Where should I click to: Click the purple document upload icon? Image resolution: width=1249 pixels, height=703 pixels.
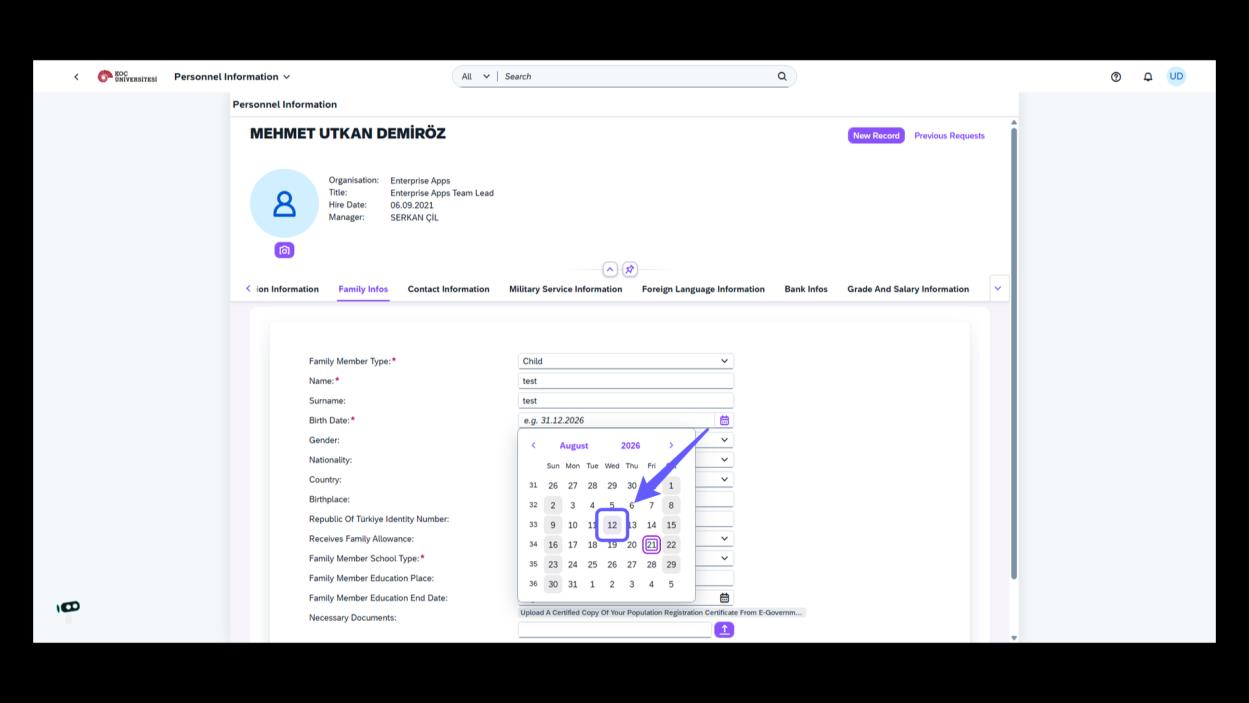point(724,629)
